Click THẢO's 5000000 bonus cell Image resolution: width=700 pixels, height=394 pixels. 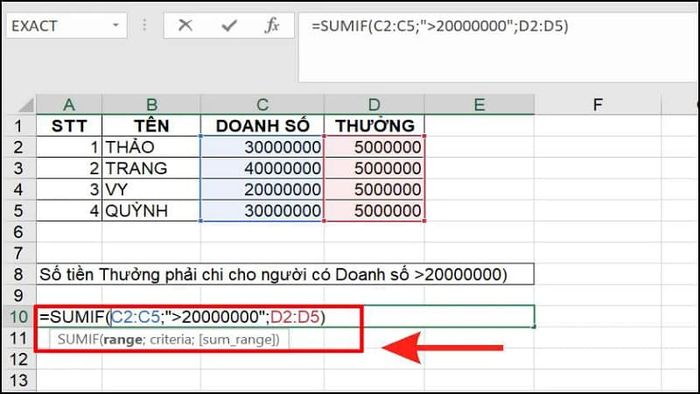click(x=374, y=147)
